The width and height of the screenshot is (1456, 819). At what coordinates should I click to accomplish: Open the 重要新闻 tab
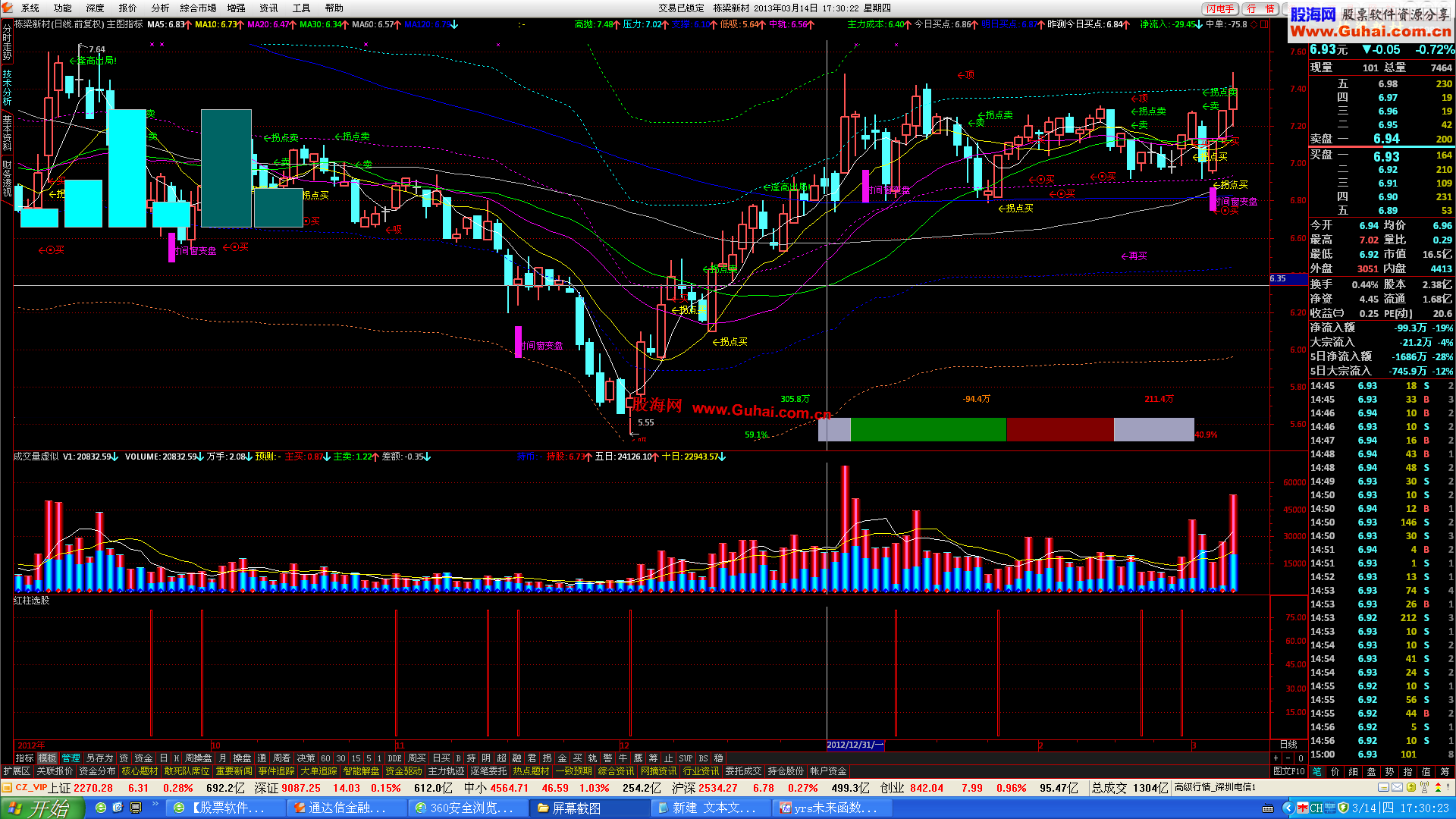pos(234,771)
